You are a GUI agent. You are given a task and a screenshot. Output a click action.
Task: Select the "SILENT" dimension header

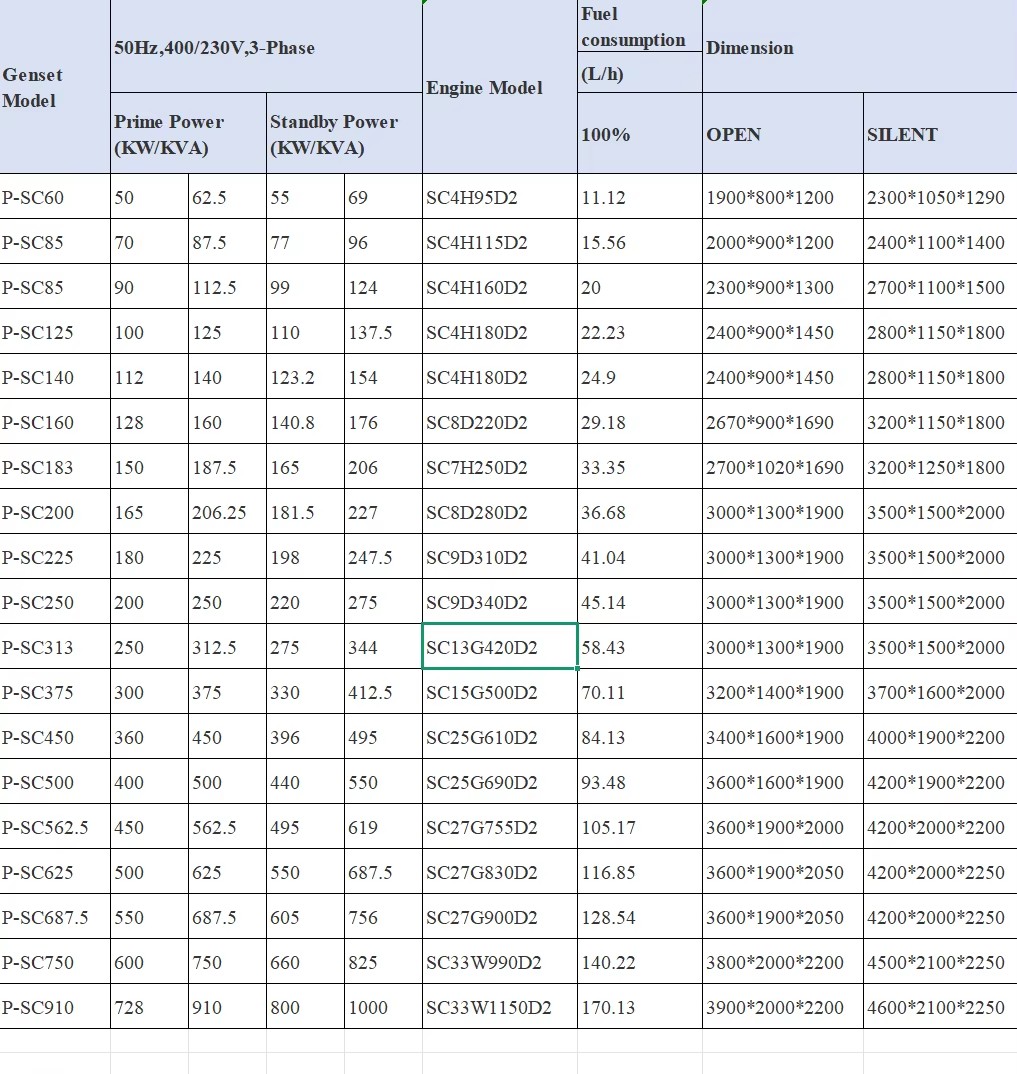[x=941, y=133]
